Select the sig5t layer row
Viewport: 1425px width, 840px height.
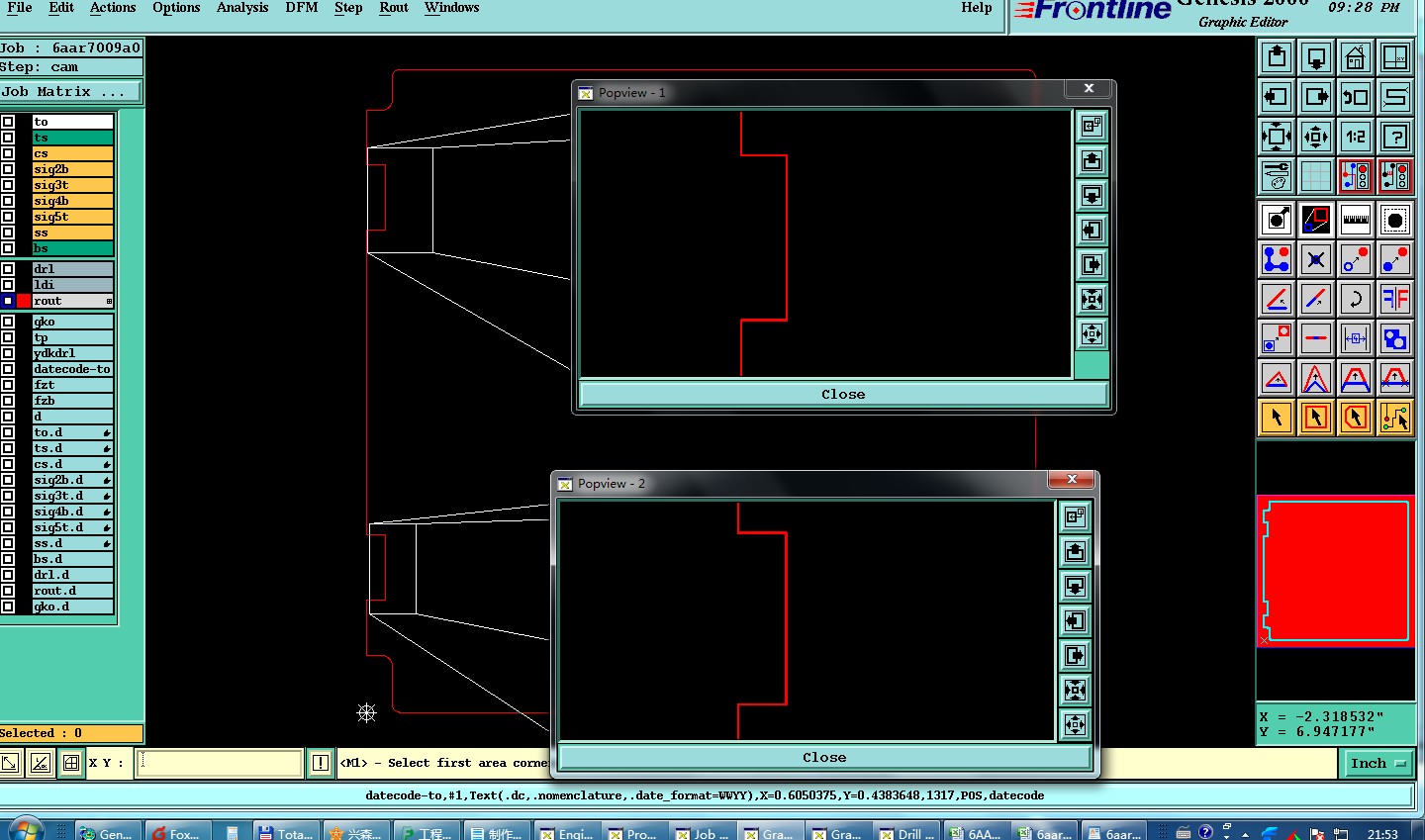(73, 217)
